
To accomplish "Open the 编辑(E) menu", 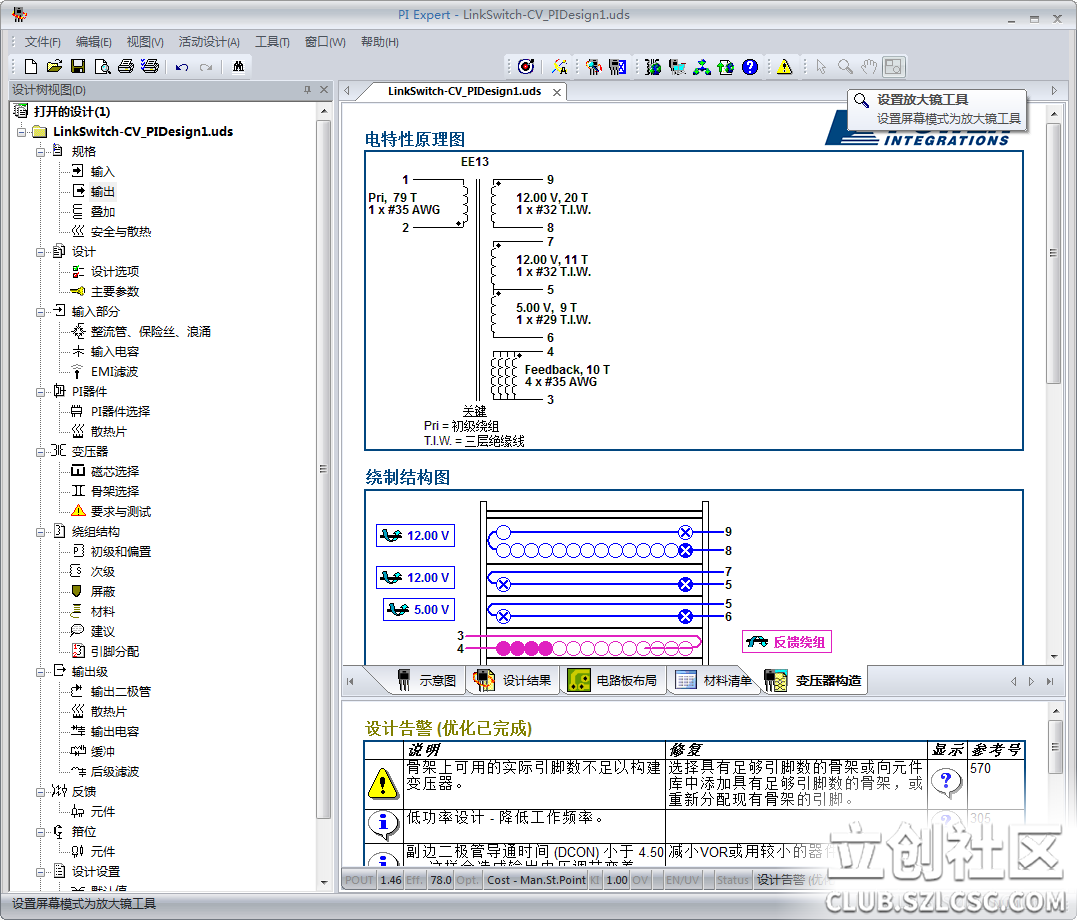I will click(x=93, y=42).
